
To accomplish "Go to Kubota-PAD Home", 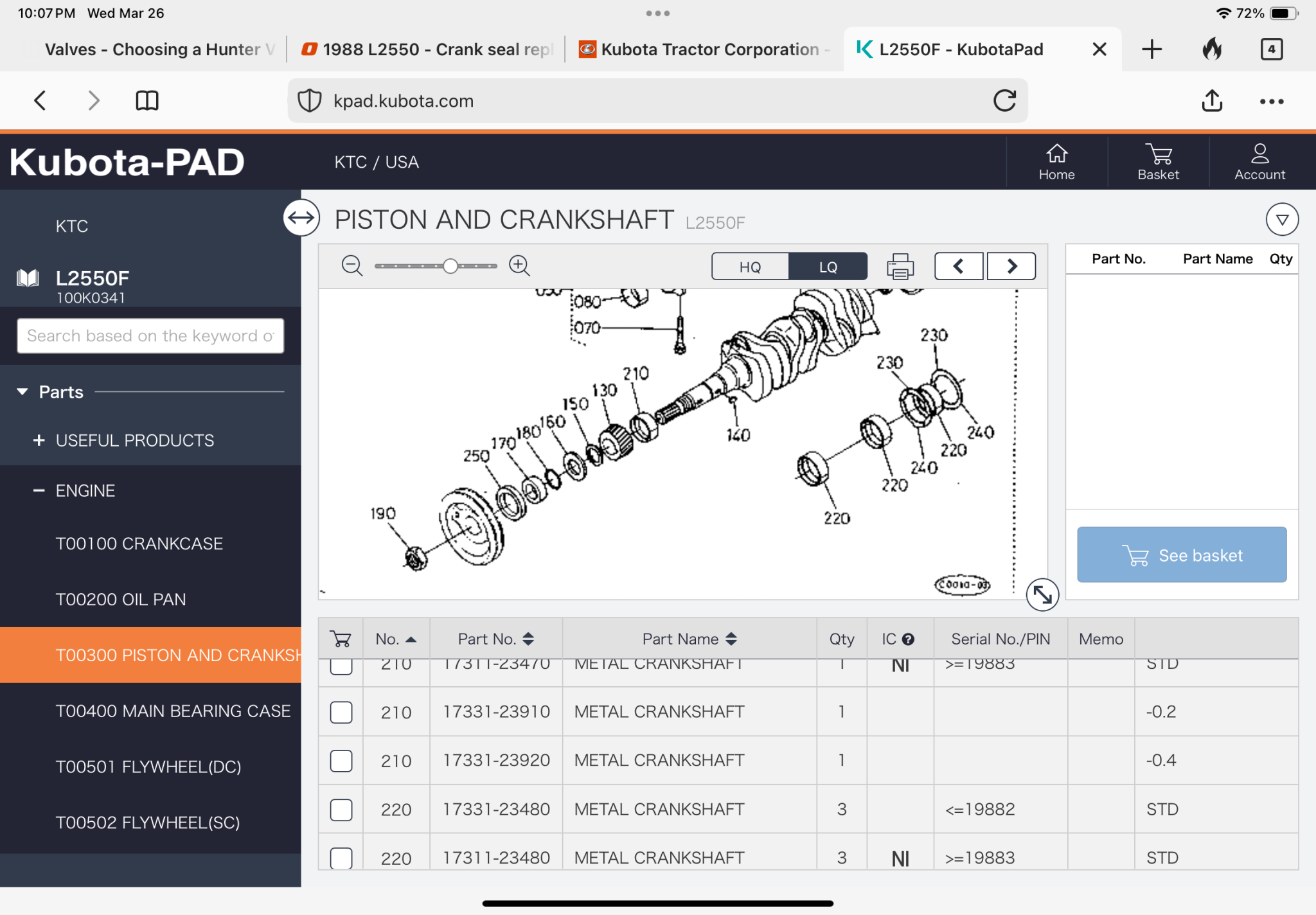I will coord(1056,162).
